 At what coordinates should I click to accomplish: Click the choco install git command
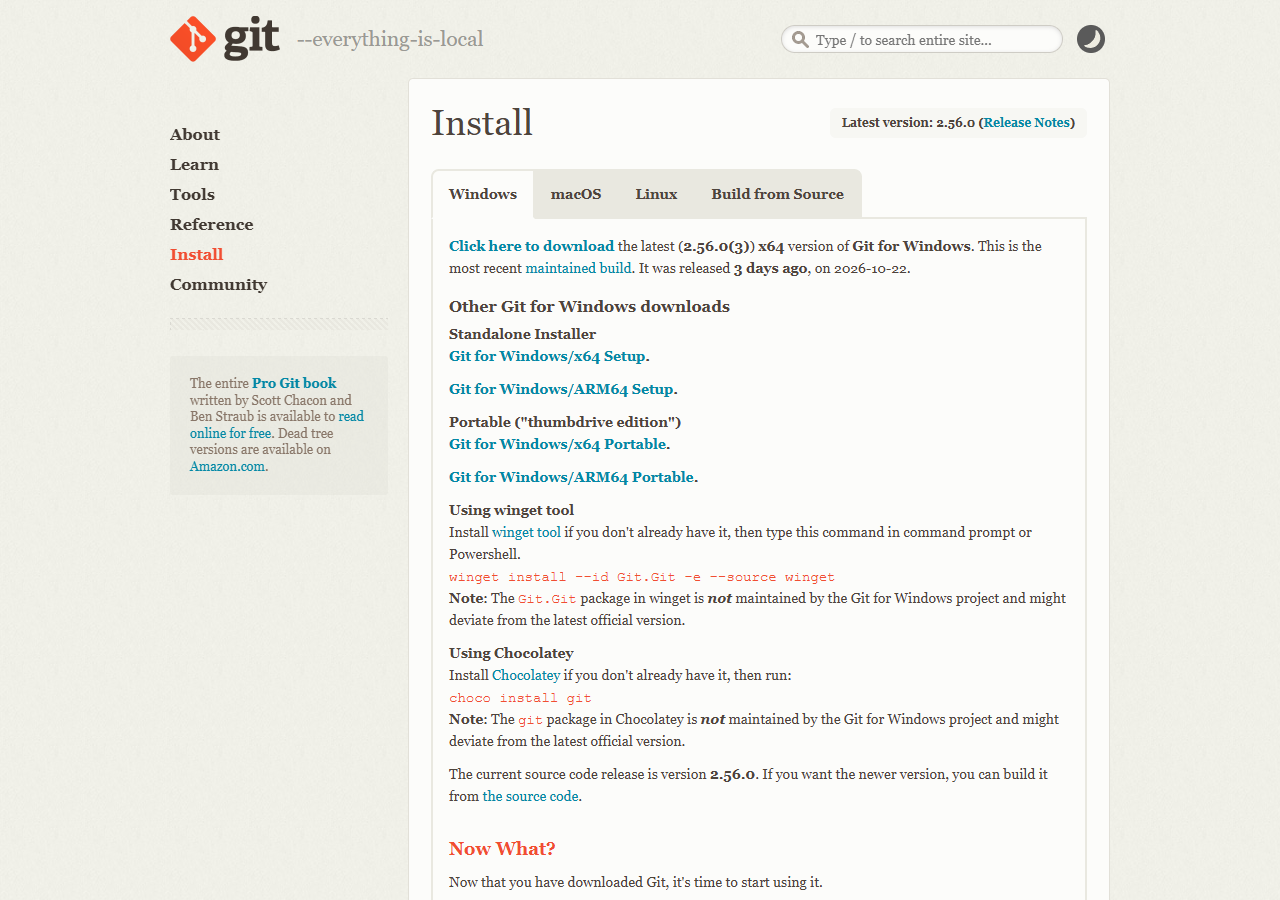[x=520, y=698]
